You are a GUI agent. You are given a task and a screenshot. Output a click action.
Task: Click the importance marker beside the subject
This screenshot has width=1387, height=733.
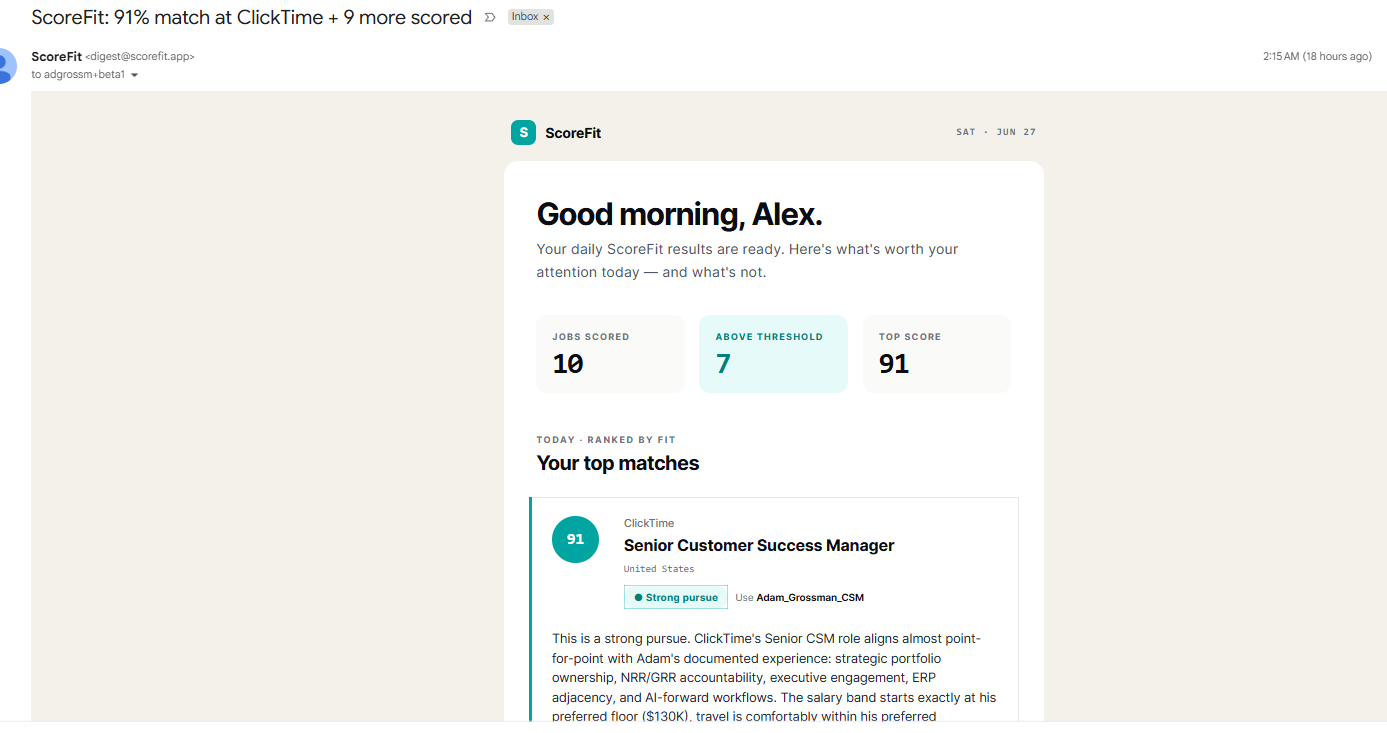coord(490,18)
